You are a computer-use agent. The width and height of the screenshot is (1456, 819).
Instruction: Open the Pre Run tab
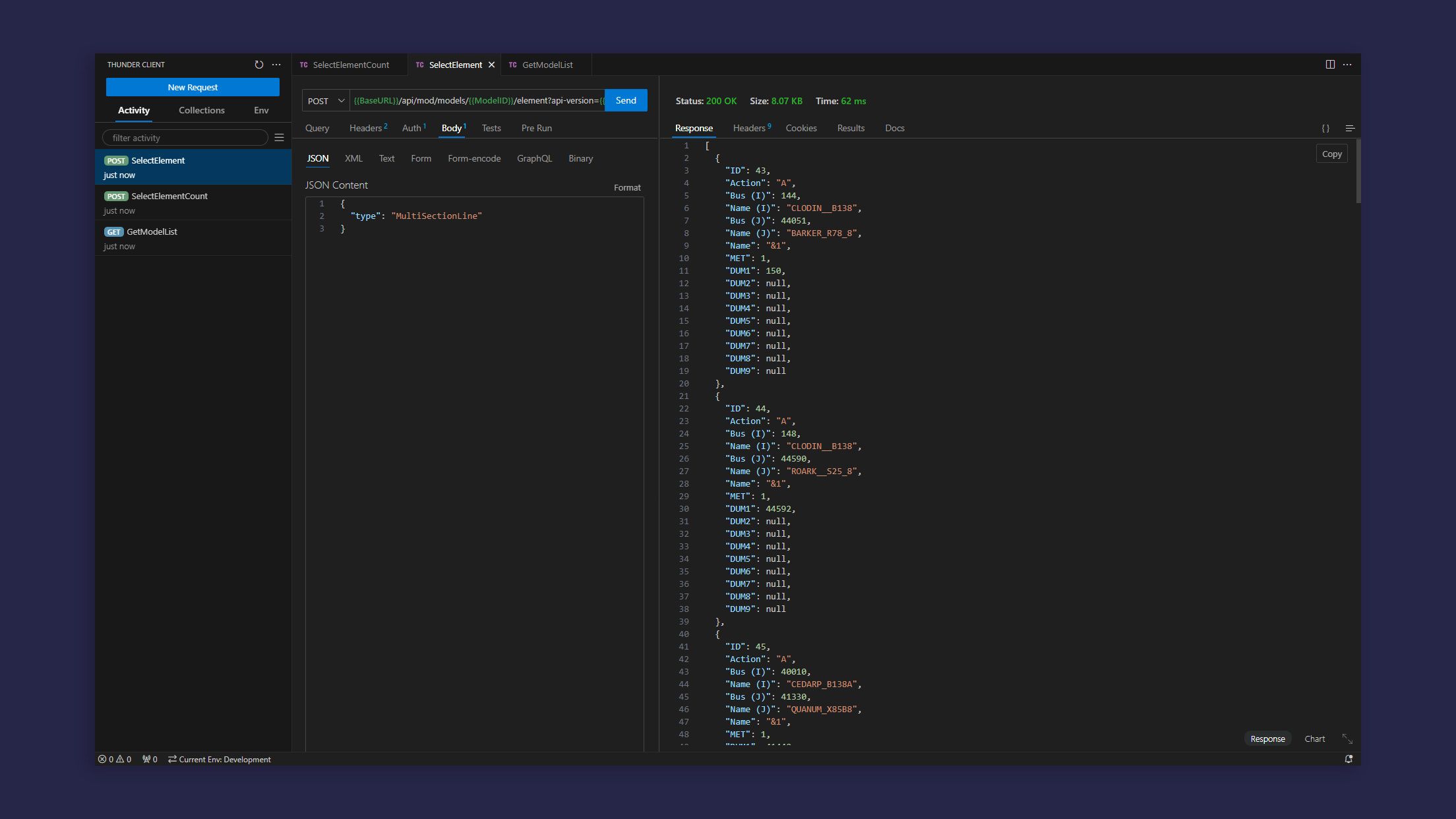coord(536,128)
